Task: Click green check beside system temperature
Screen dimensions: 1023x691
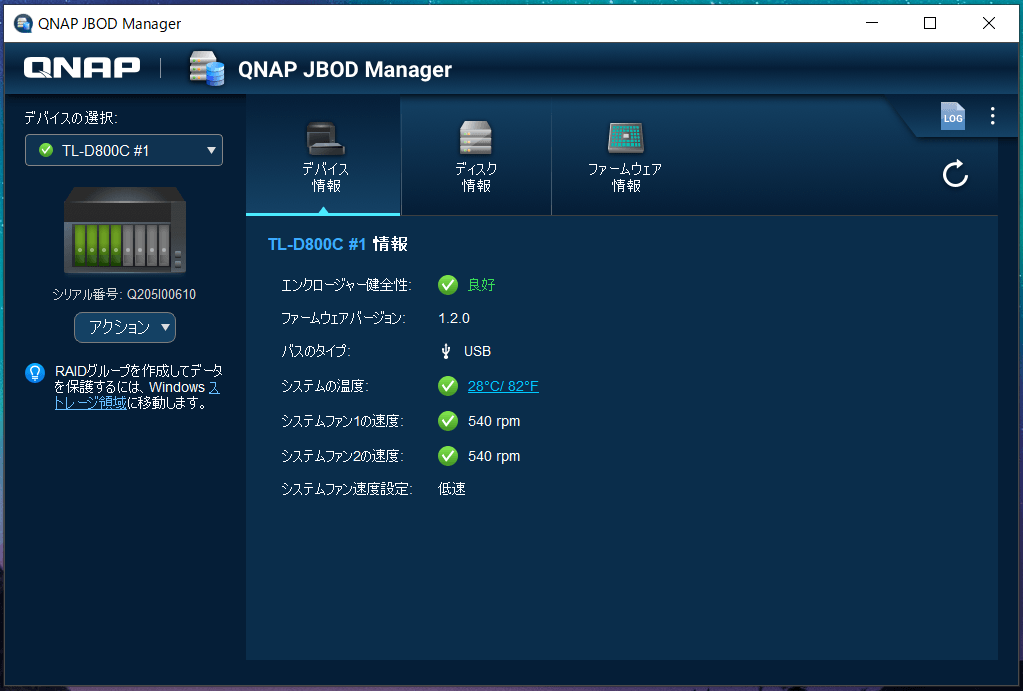Action: pyautogui.click(x=448, y=386)
